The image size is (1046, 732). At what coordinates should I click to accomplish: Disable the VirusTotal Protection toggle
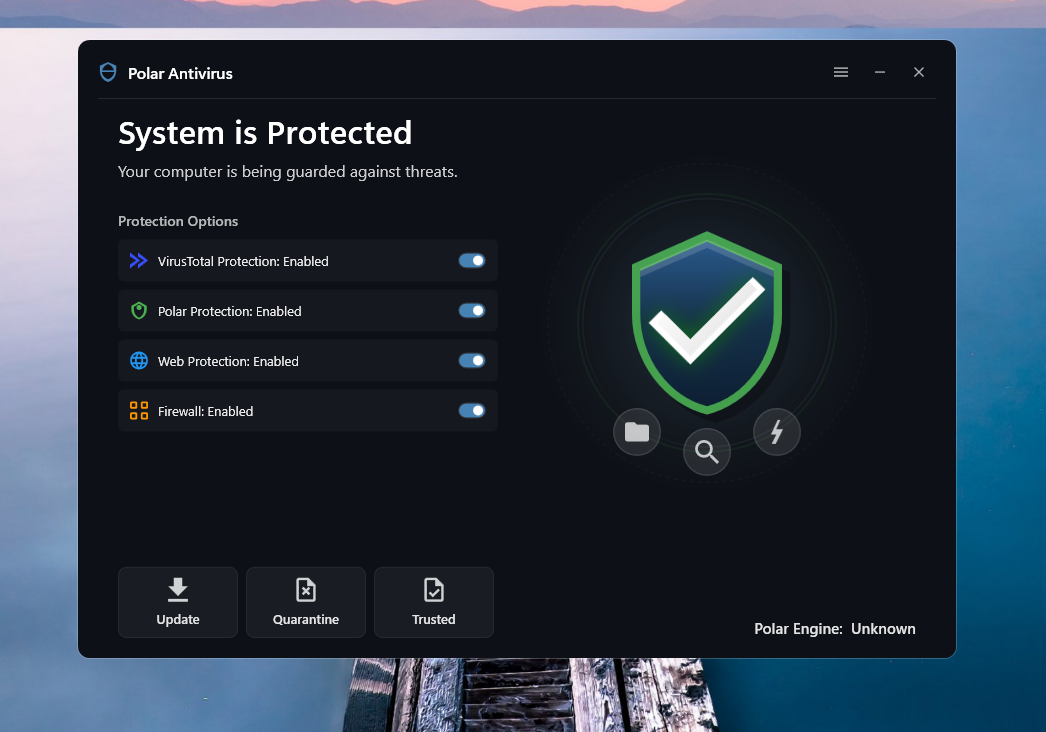(x=472, y=261)
